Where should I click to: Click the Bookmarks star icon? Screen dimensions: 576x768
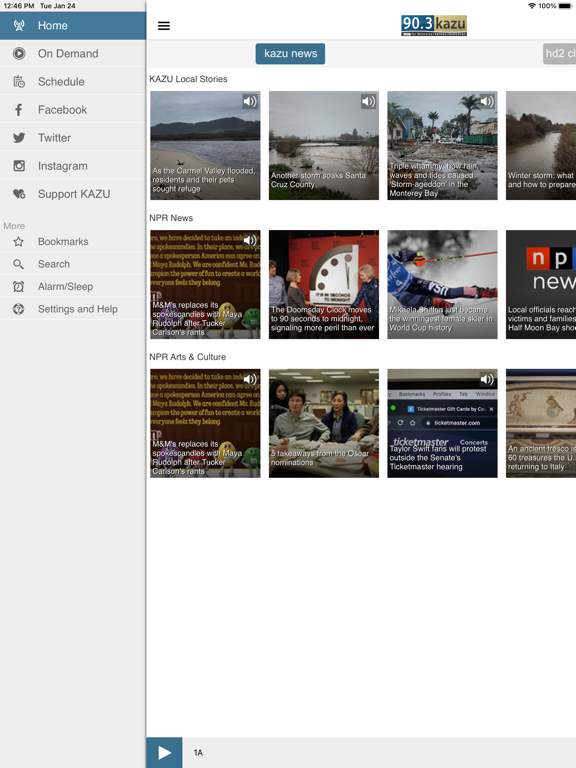pos(19,241)
